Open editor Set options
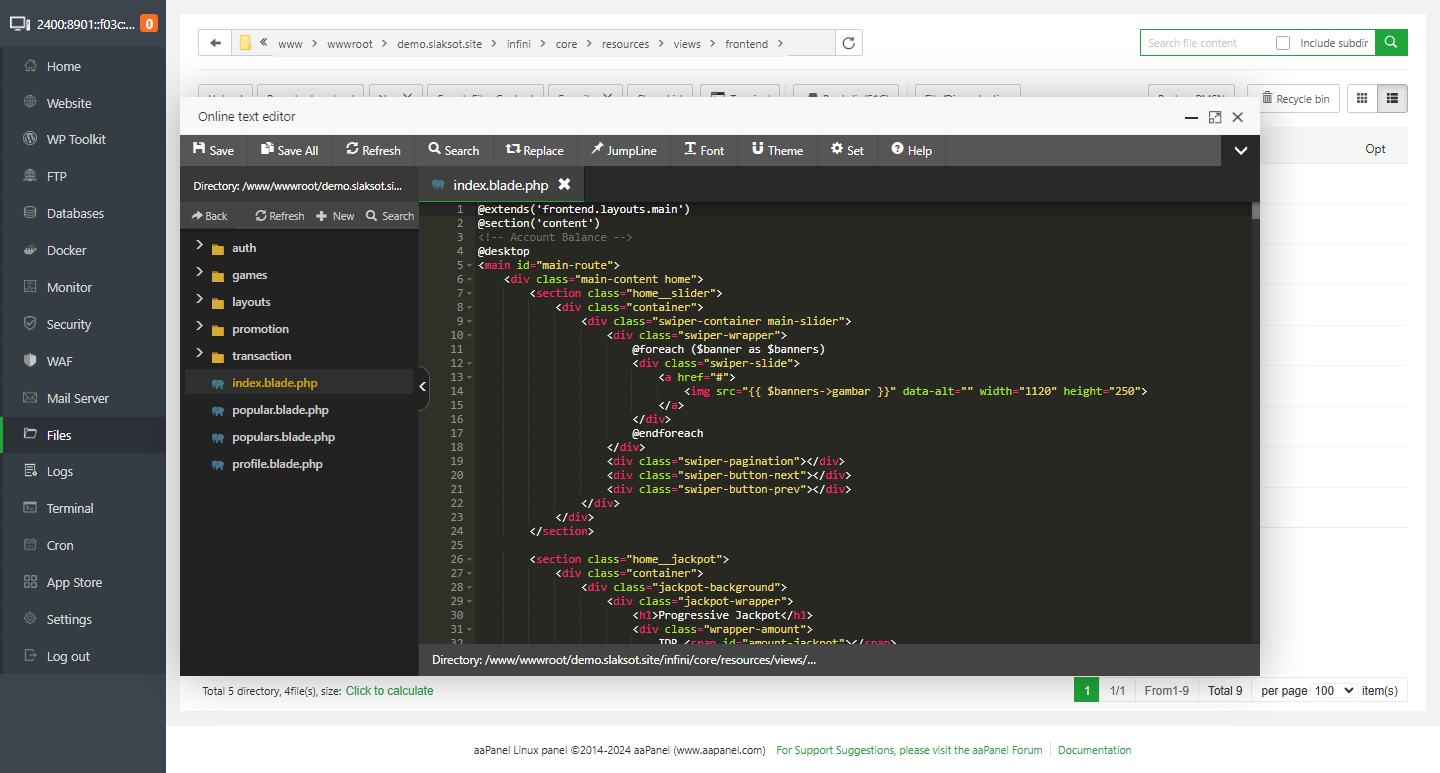 [847, 150]
